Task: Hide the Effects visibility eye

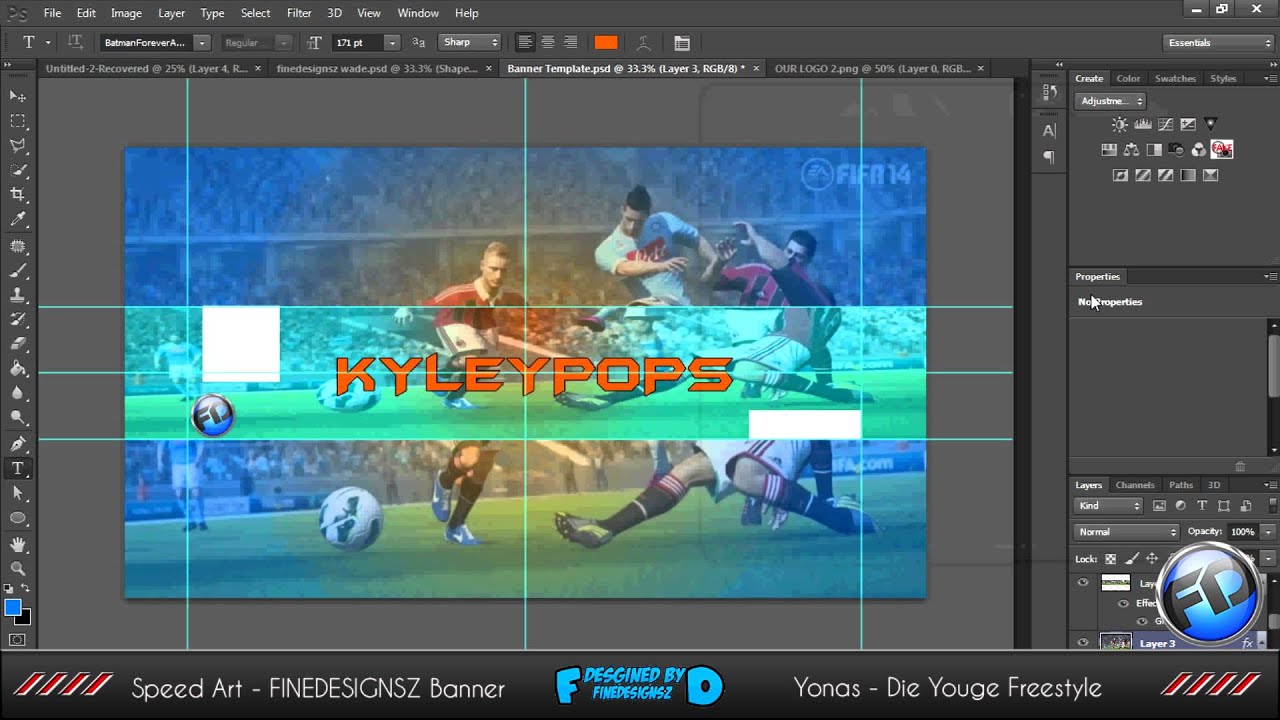Action: click(1123, 603)
